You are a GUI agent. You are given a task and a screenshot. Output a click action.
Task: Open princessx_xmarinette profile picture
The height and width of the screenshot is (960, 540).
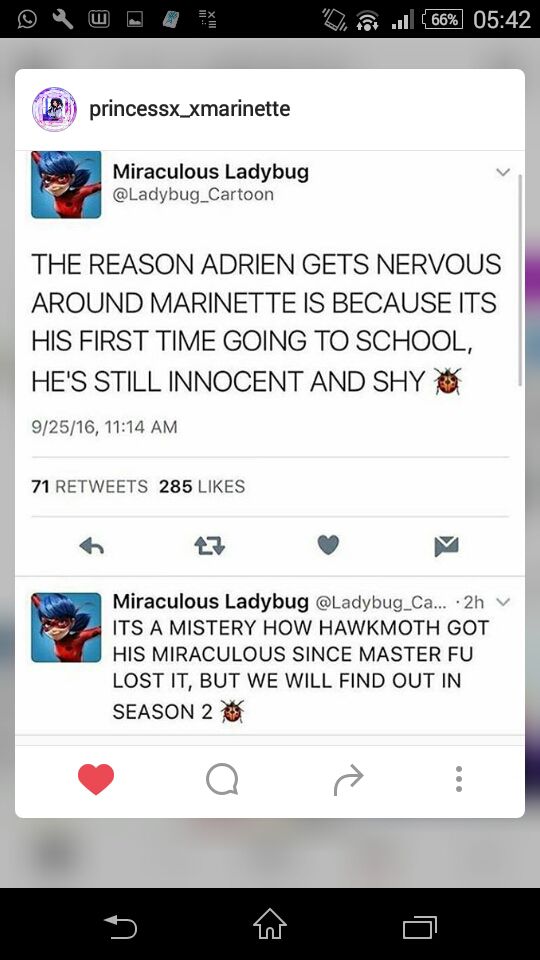(54, 109)
